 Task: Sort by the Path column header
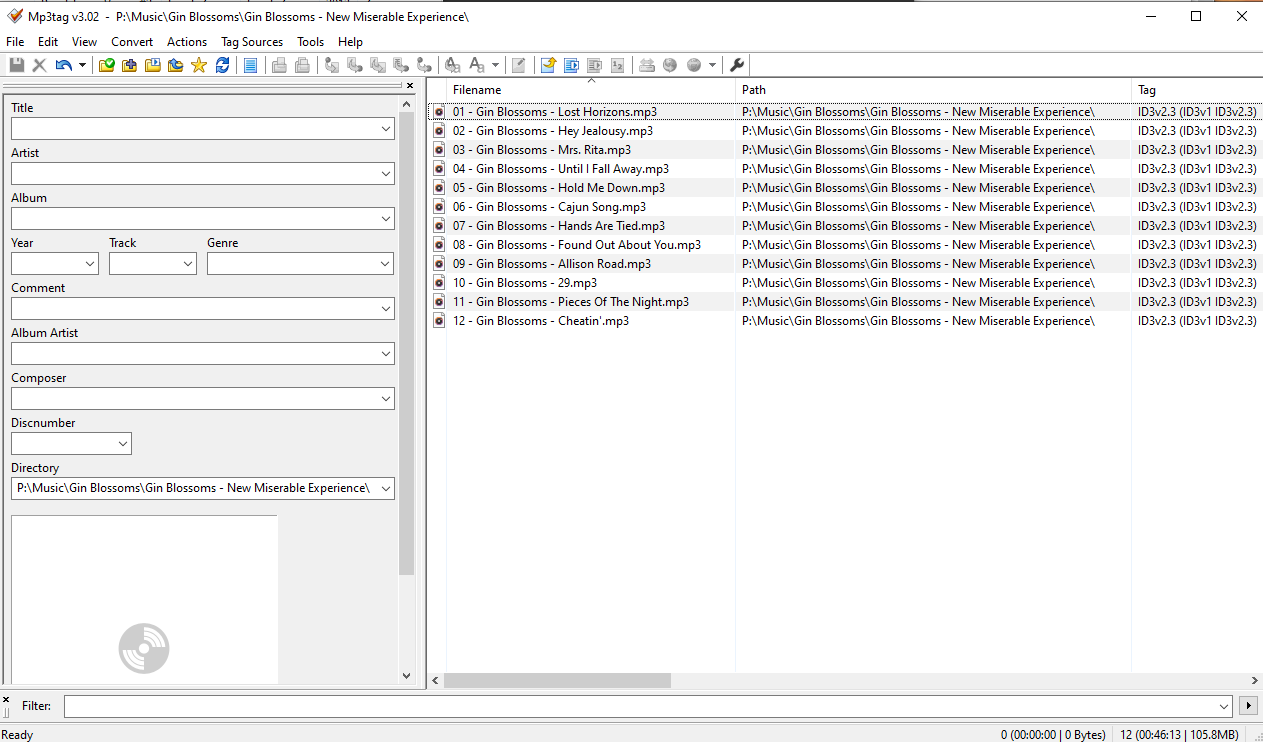tap(933, 90)
